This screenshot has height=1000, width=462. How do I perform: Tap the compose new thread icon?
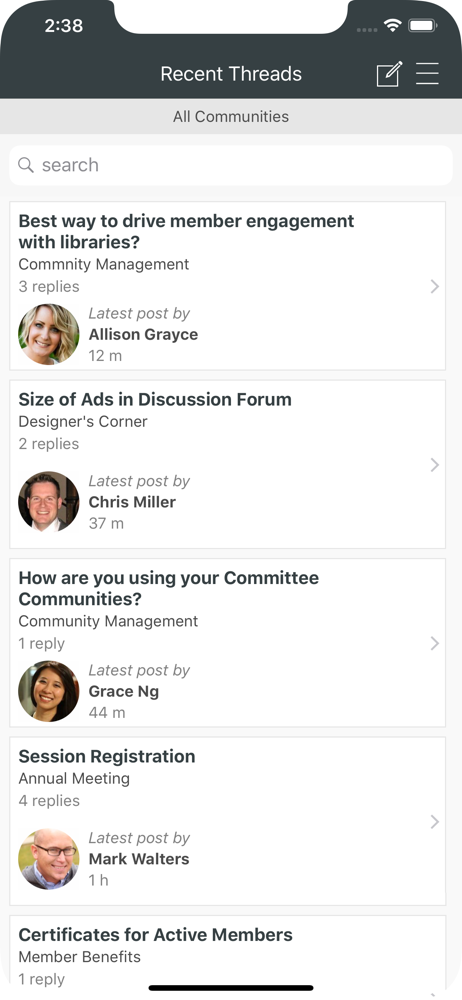point(389,74)
